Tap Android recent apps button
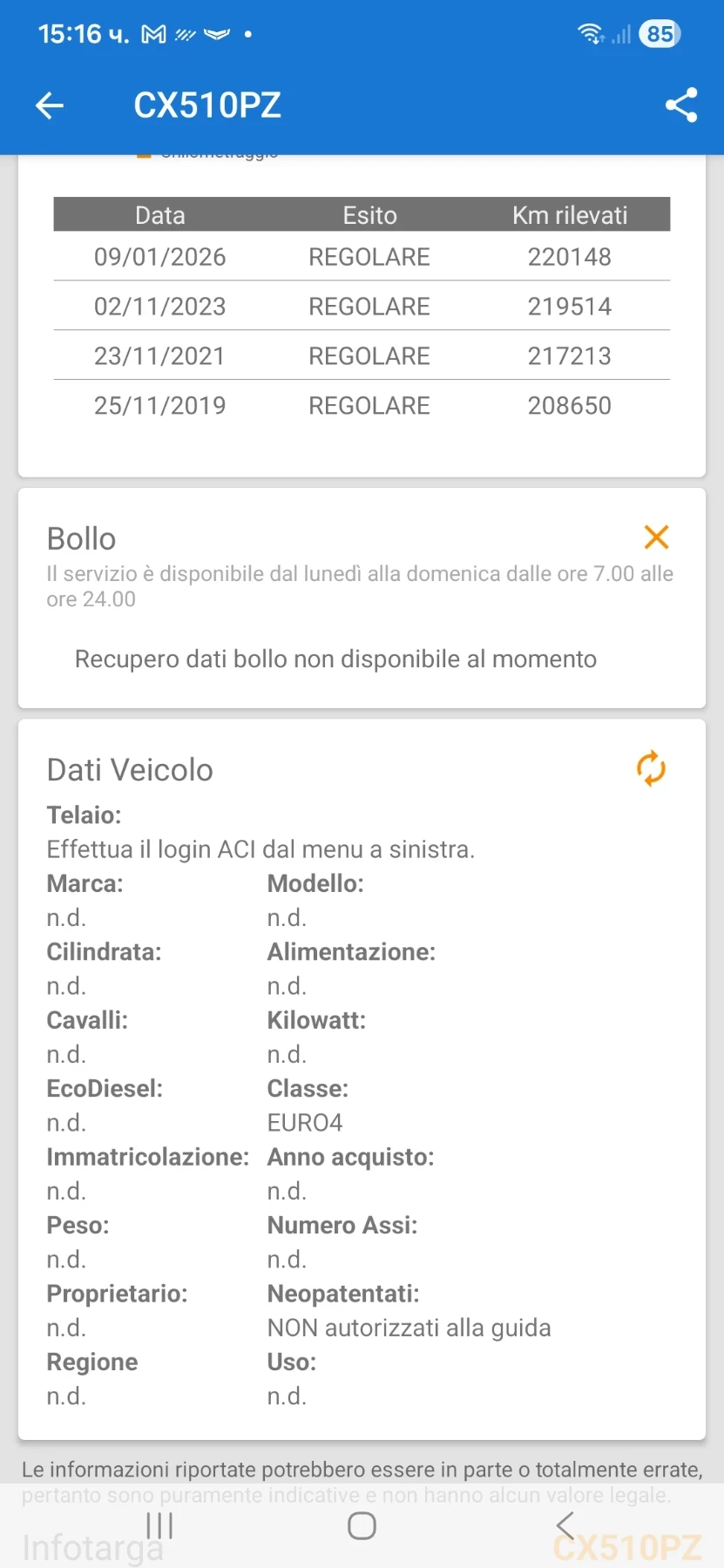The width and height of the screenshot is (724, 1568). (159, 1525)
